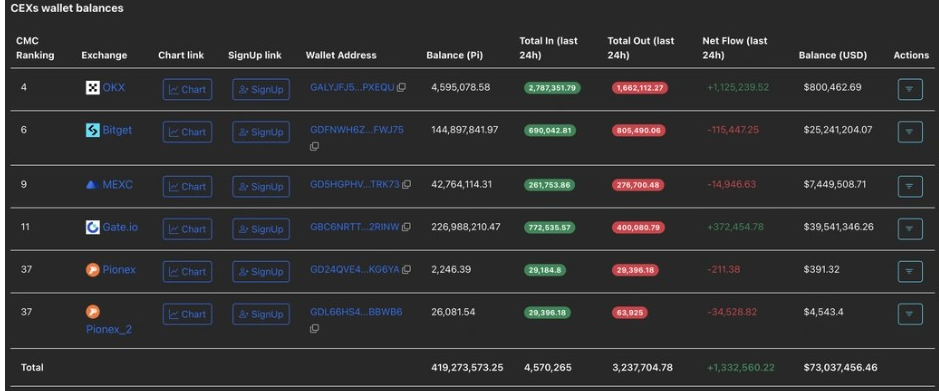Select Gate.io balance 226,988,210.47
This screenshot has height=391, width=939.
click(466, 227)
